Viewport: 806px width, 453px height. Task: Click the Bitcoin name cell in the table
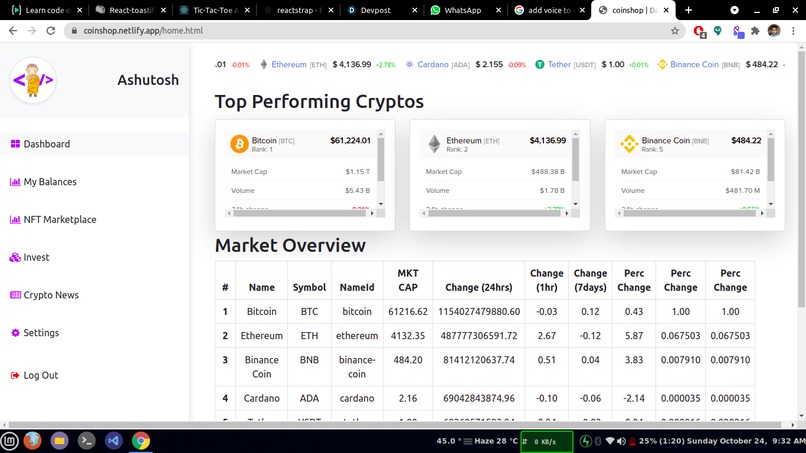point(262,312)
